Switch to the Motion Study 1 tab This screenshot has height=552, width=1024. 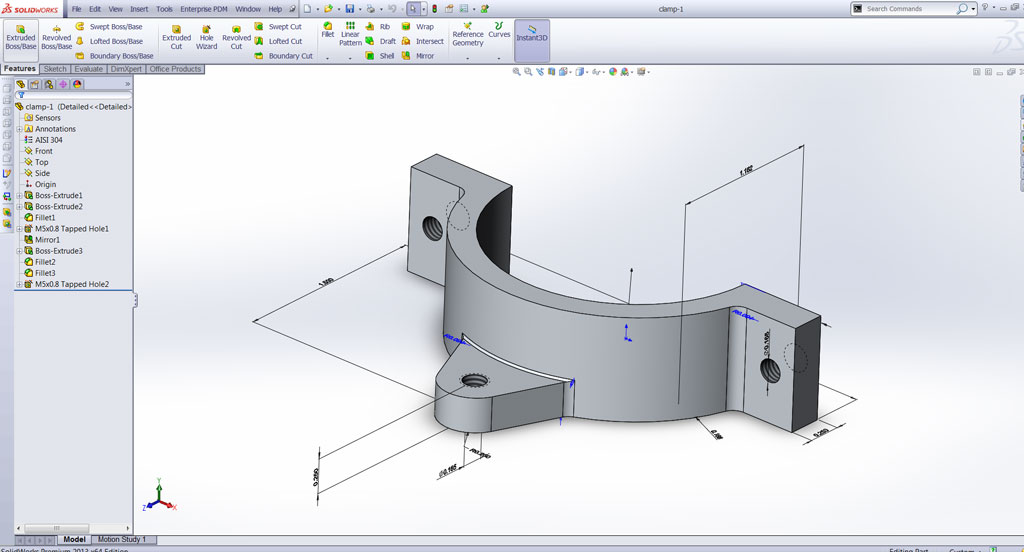pyautogui.click(x=121, y=539)
